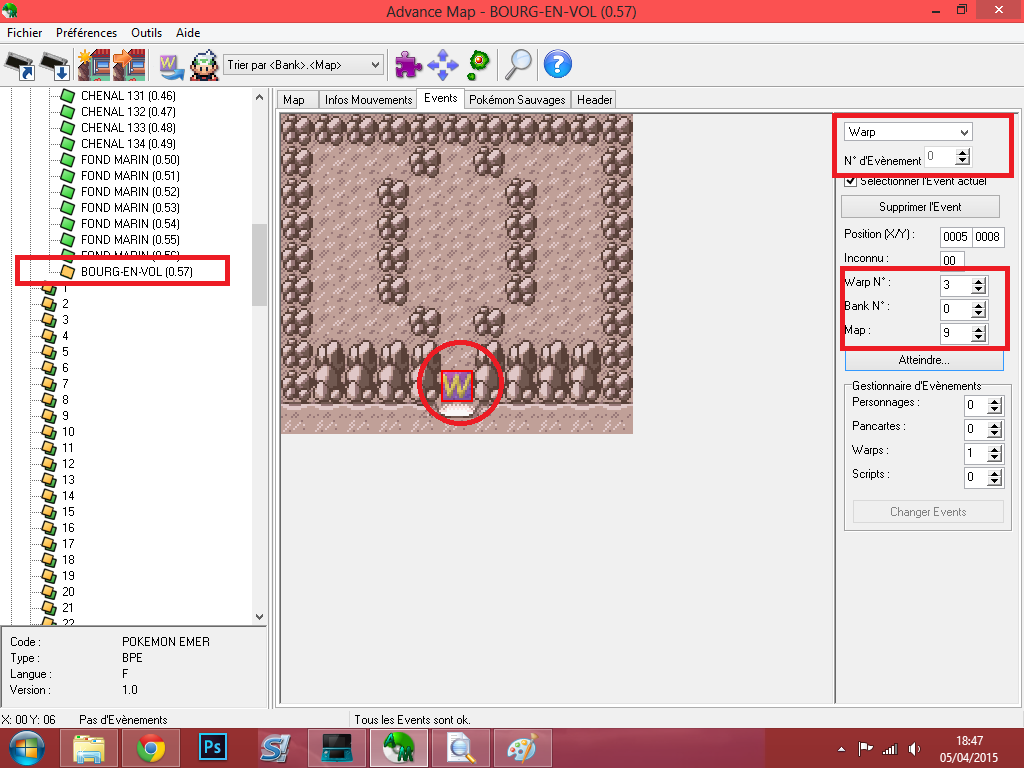Adjust the Pancartes count stepper
The height and width of the screenshot is (768, 1024).
point(994,429)
